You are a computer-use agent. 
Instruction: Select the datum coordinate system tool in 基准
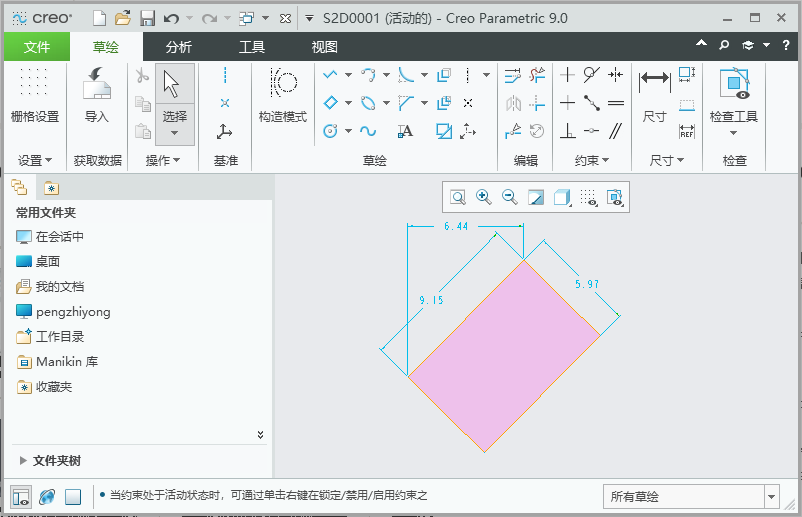224,132
